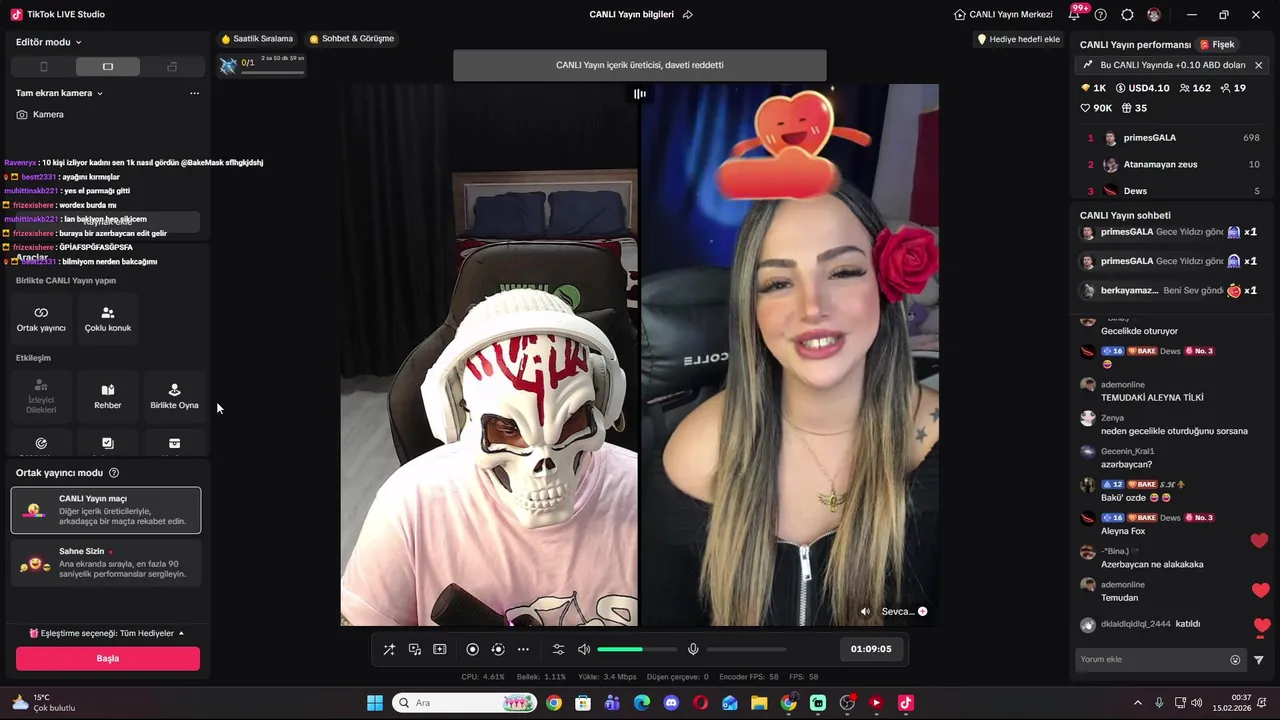
Task: Expand Eşleştirme seçeneği: Tüm Hediyeler
Action: (x=107, y=633)
